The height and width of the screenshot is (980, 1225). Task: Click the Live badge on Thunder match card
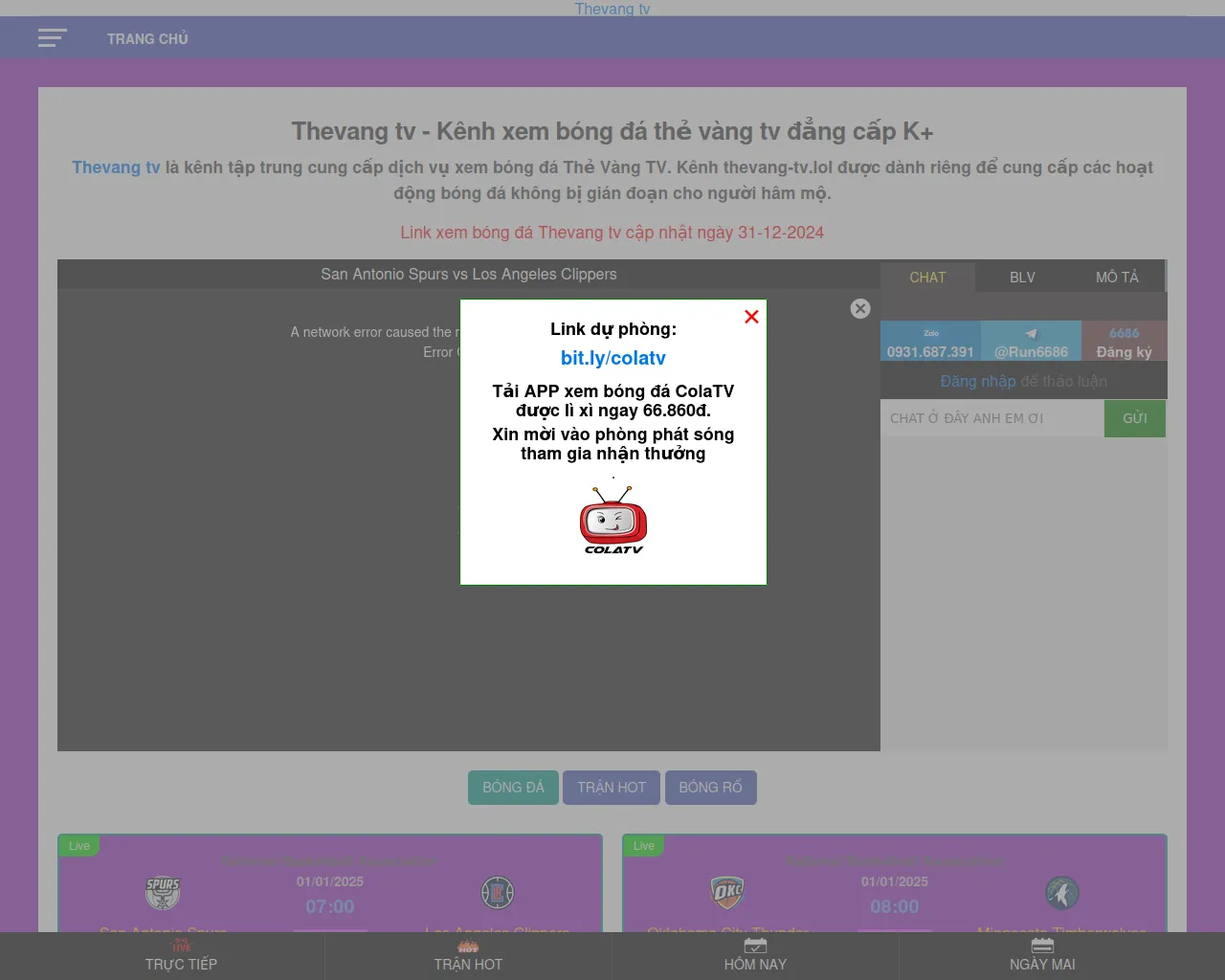tap(644, 846)
